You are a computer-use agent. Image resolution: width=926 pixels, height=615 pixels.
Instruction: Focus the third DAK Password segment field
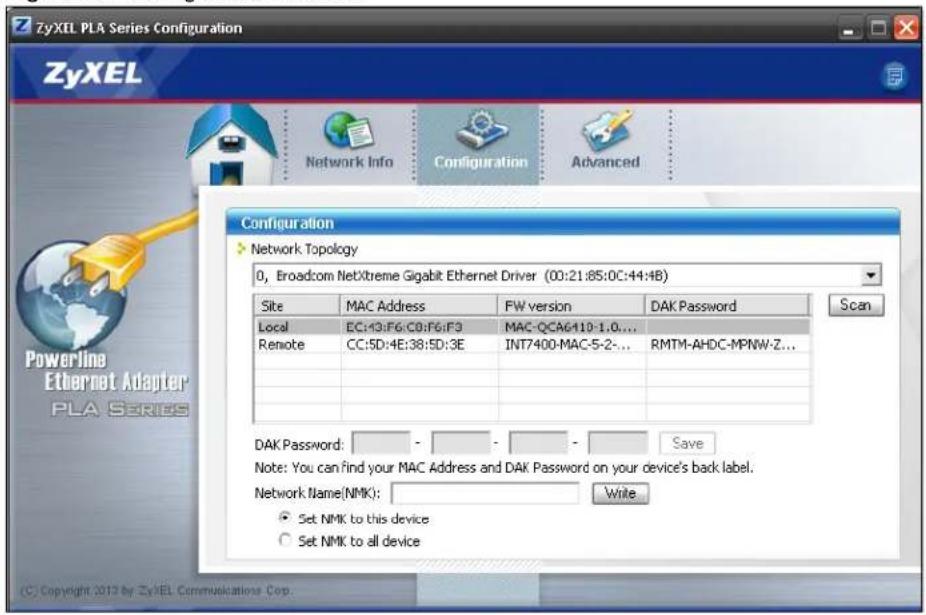[539, 443]
